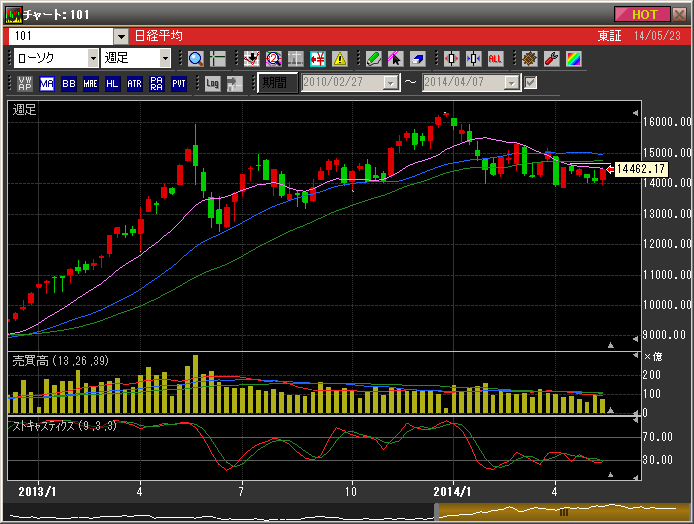Select the green pencil drawing tool
This screenshot has height=524, width=694.
click(x=373, y=59)
